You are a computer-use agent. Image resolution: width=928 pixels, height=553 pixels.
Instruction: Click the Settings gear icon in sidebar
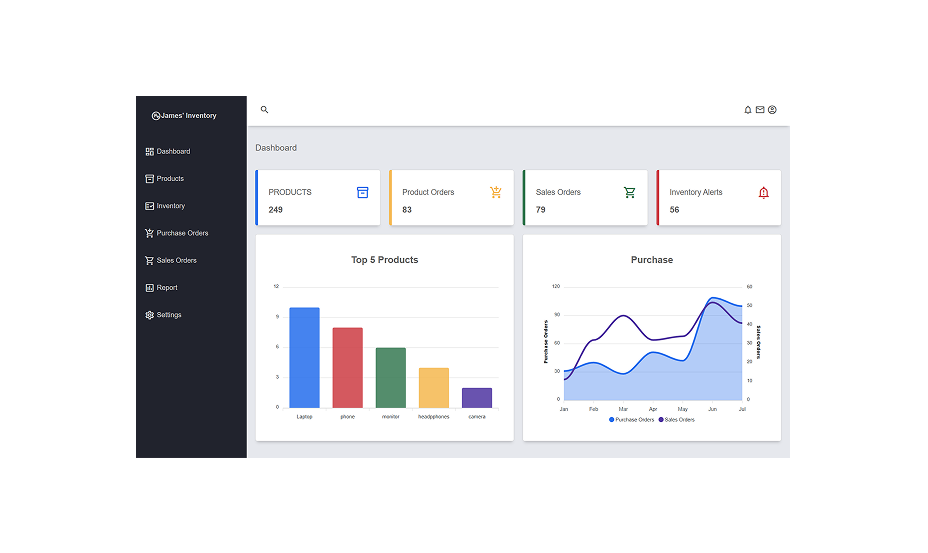pyautogui.click(x=150, y=315)
